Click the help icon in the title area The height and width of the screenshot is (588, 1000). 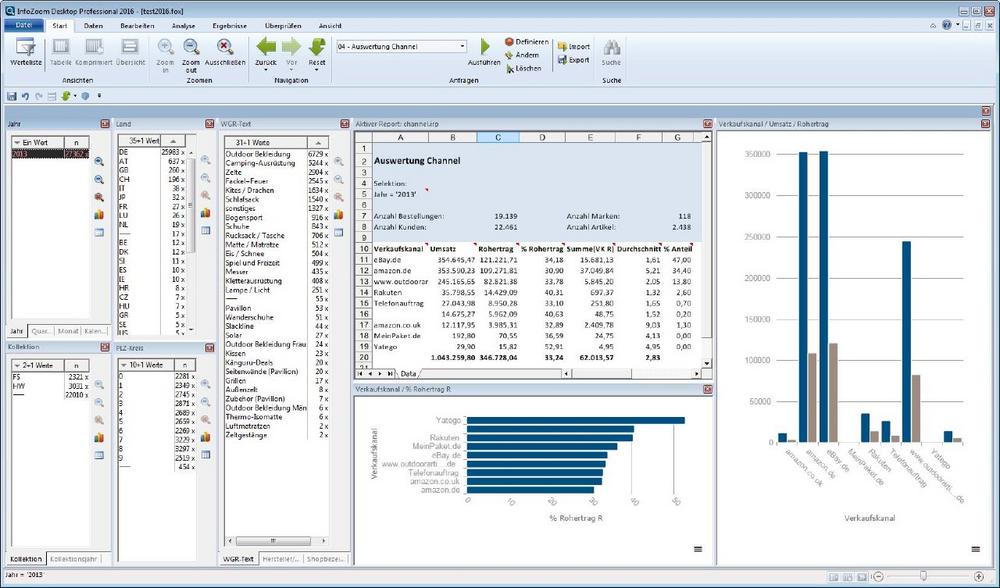[x=946, y=25]
